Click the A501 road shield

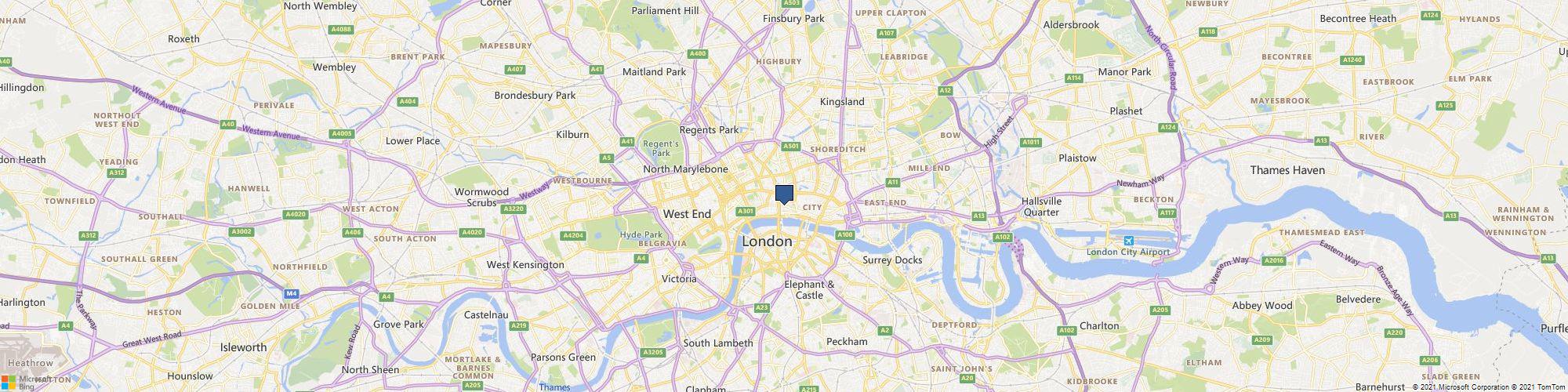point(790,146)
